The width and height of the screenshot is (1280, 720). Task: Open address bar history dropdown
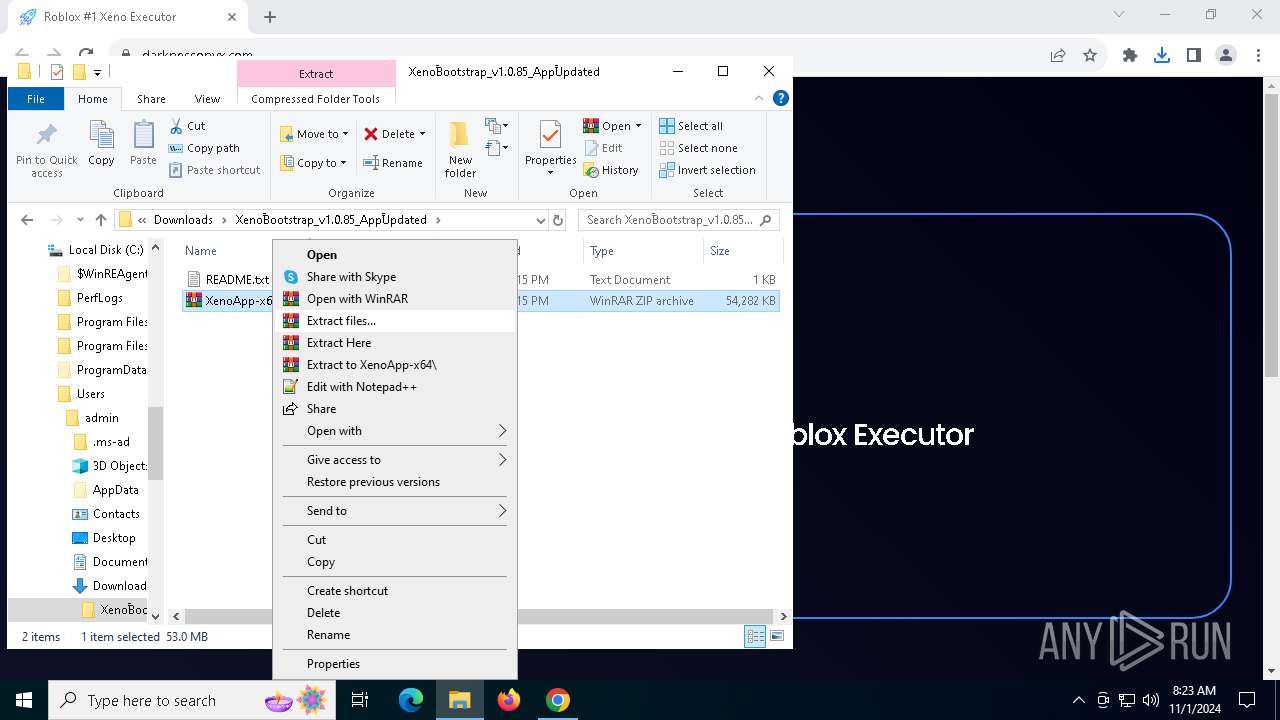click(541, 220)
